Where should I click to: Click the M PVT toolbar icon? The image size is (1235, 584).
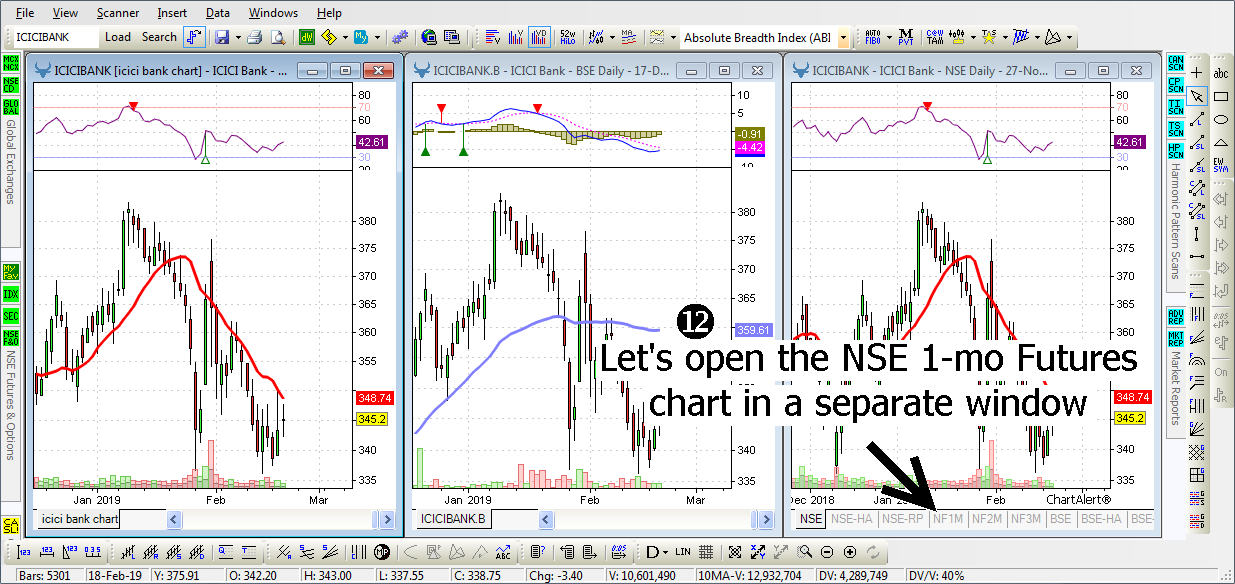(x=905, y=37)
